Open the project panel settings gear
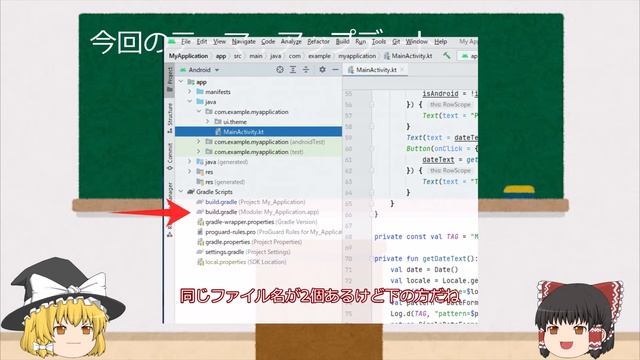The image size is (640, 360). [322, 70]
